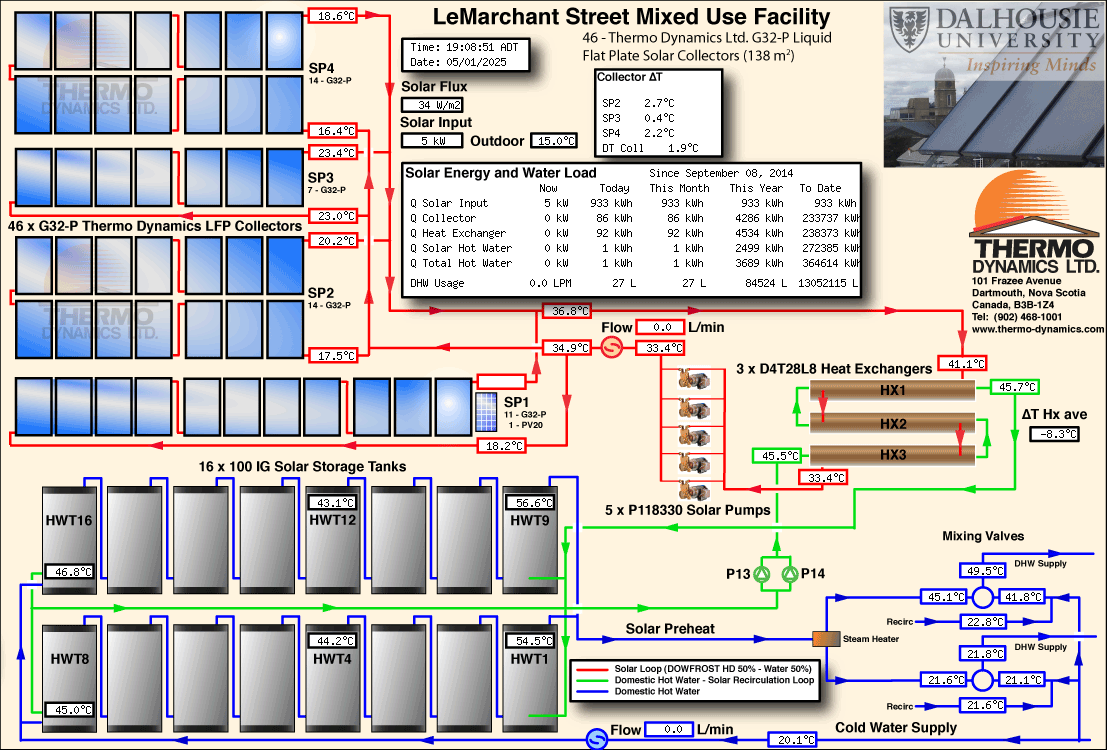Screen dimensions: 1108x750
Task: Click the HWT1 54.5°C reading
Action: pos(531,640)
